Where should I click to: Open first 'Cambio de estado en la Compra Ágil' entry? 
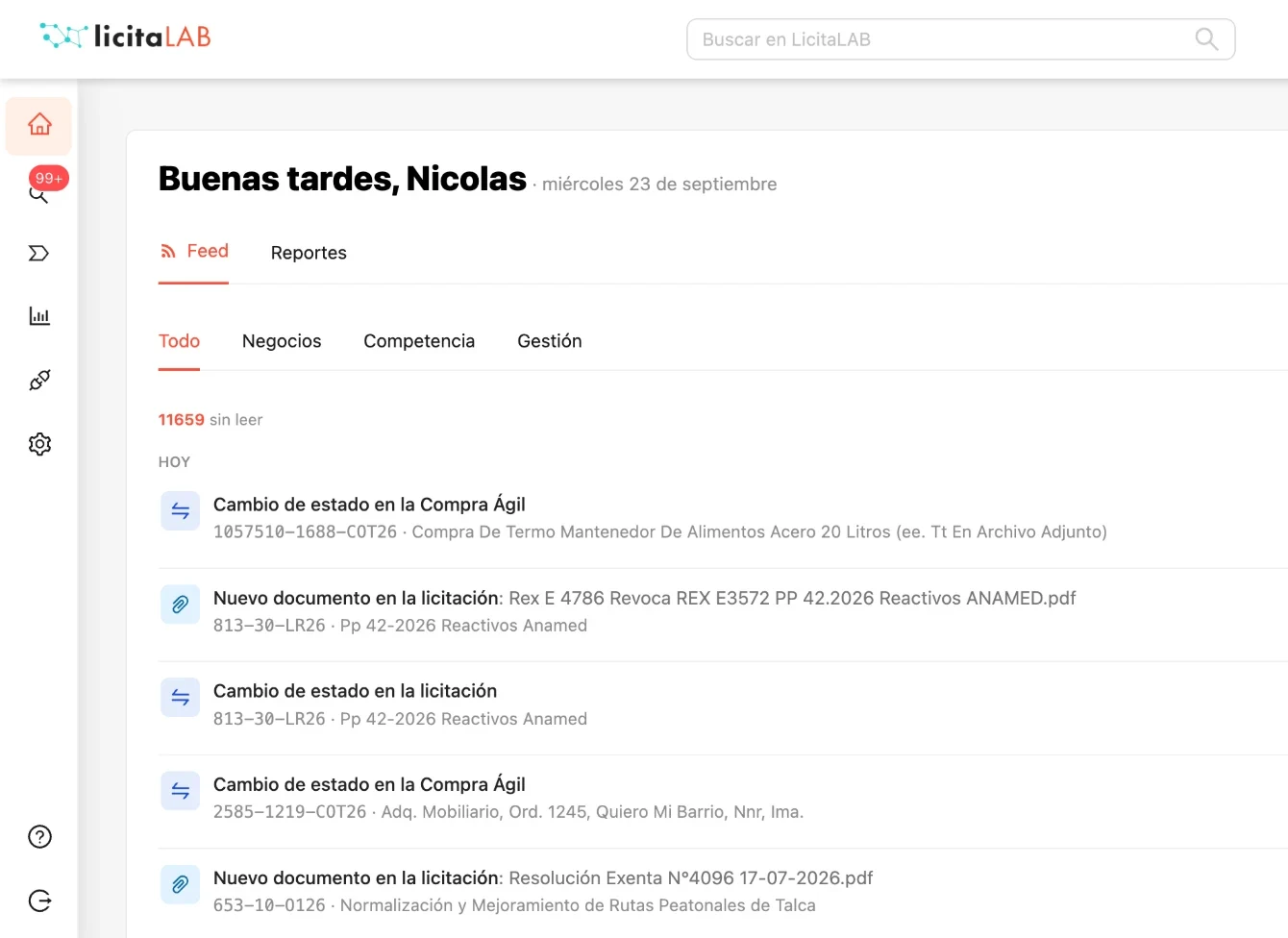click(x=369, y=505)
